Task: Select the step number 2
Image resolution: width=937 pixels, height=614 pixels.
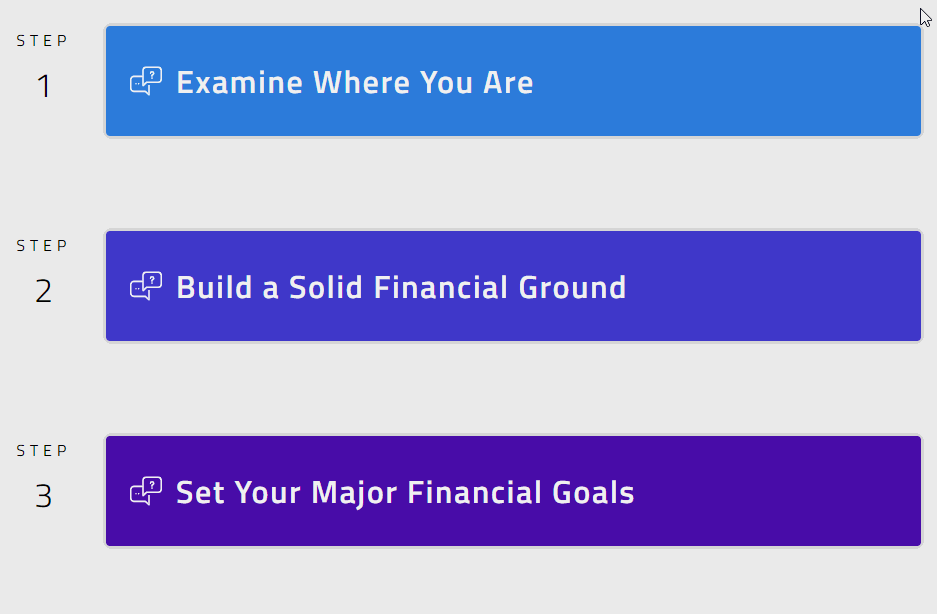Action: 43,292
